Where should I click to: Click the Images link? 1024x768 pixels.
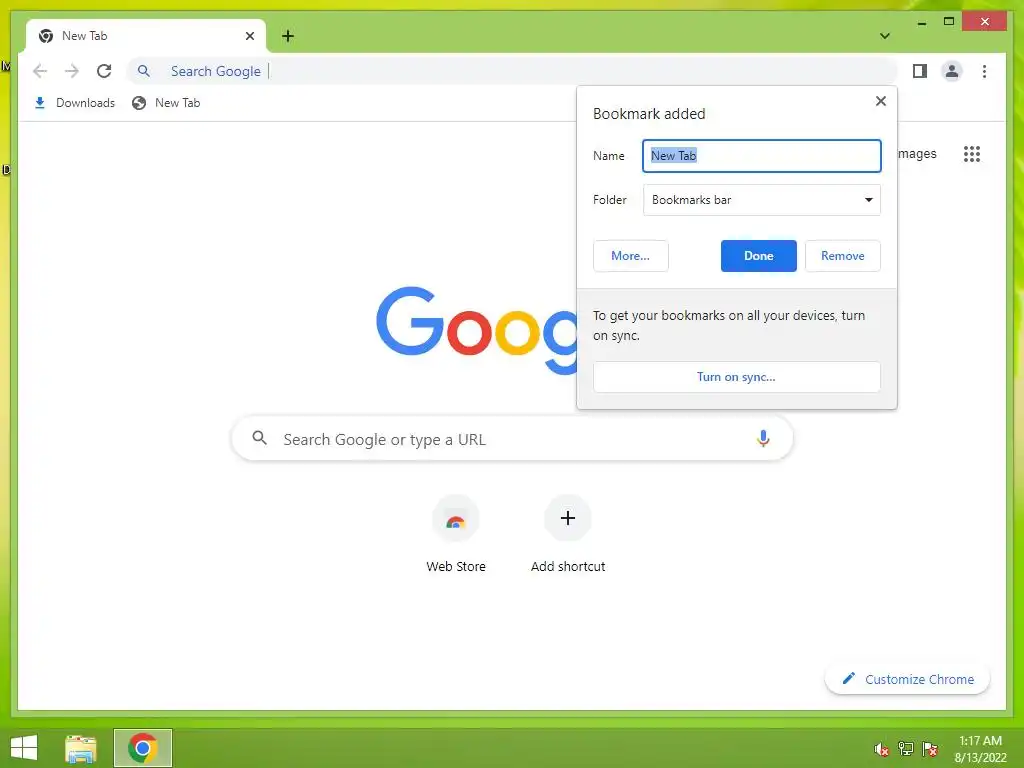[x=917, y=153]
